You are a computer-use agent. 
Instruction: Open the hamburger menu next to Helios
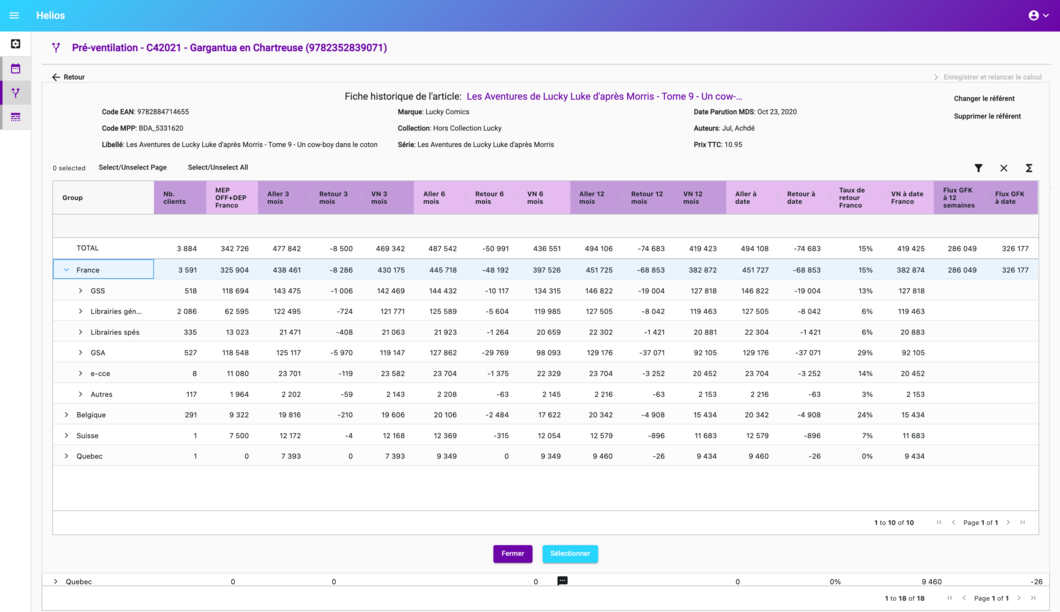pos(14,15)
